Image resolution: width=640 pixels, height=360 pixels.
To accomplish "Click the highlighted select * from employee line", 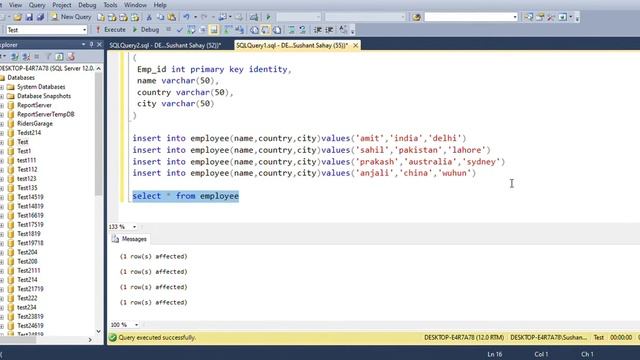I will click(x=186, y=196).
